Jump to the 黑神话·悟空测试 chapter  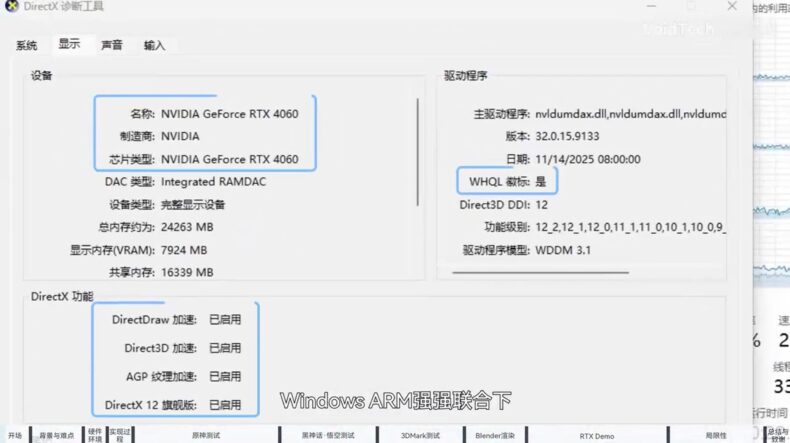point(328,435)
